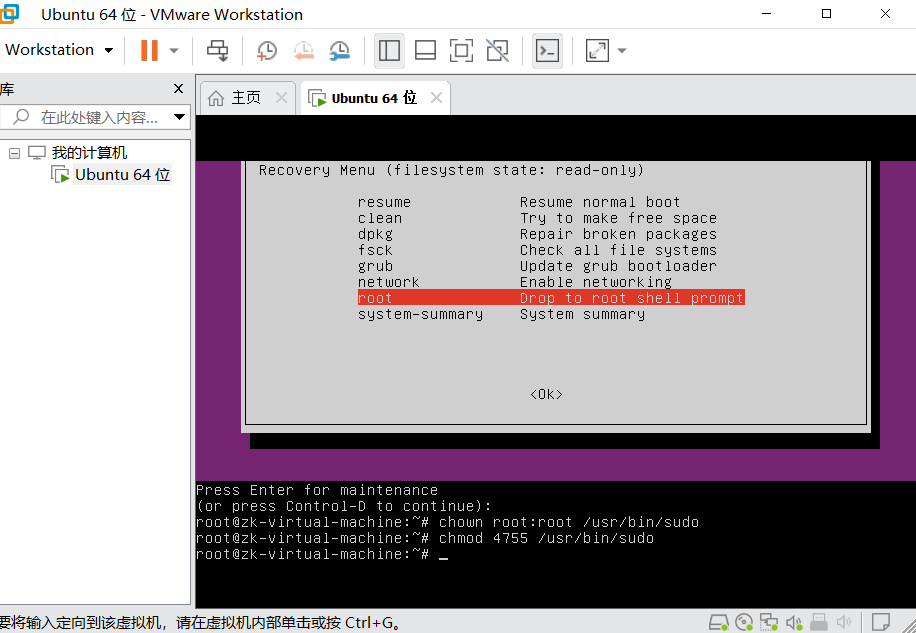Open the message log note icon

point(881,622)
